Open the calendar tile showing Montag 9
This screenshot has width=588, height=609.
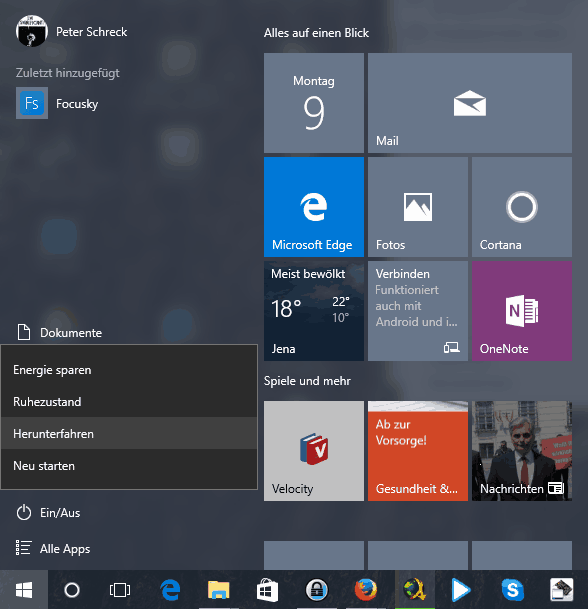click(314, 103)
